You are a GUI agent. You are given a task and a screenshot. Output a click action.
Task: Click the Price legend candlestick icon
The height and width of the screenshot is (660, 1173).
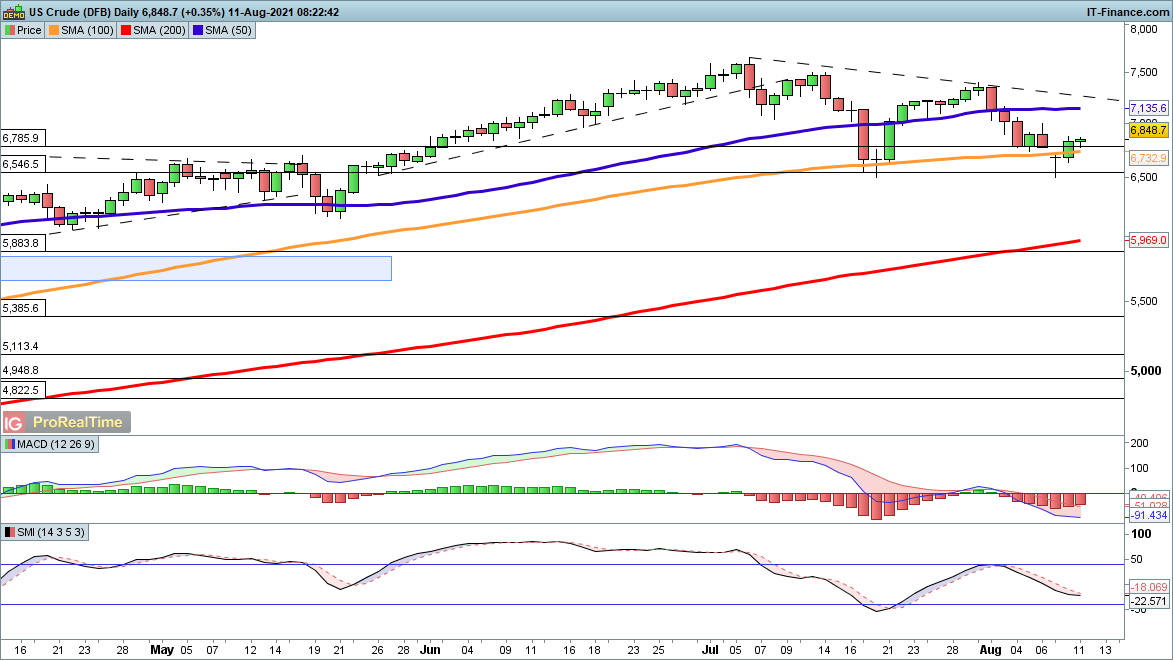10,30
